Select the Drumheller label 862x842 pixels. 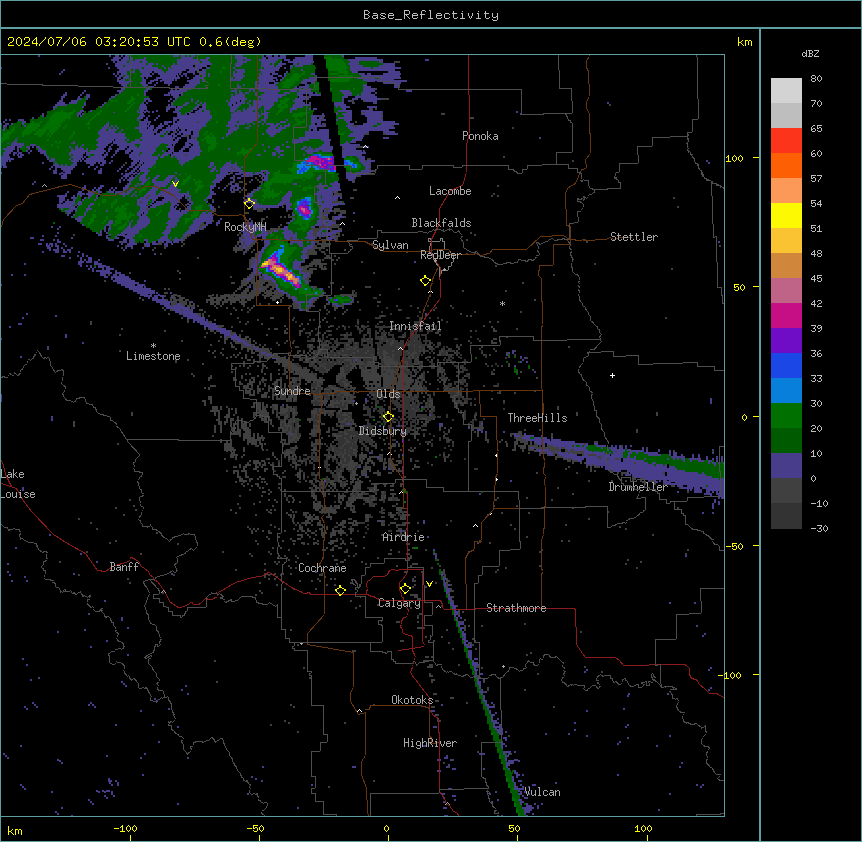click(638, 487)
